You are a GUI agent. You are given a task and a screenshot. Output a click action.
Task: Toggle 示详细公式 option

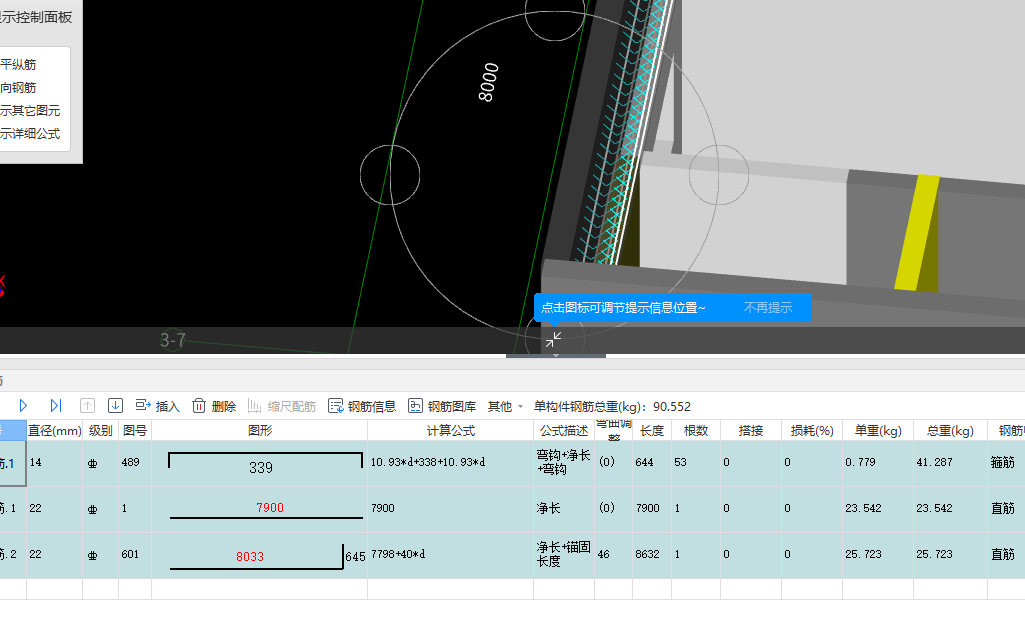pos(30,133)
